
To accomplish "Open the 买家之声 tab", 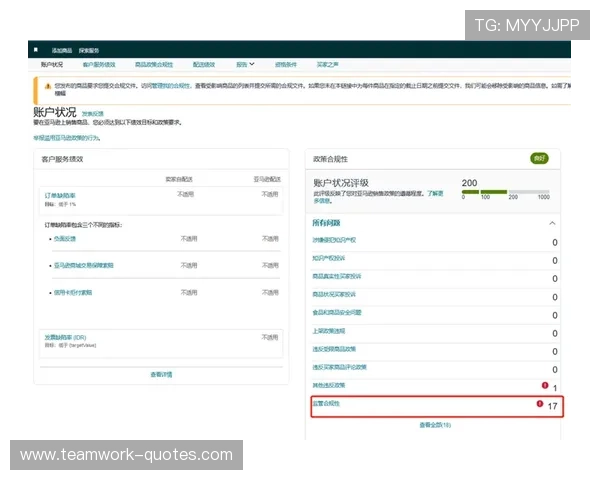I will (329, 64).
